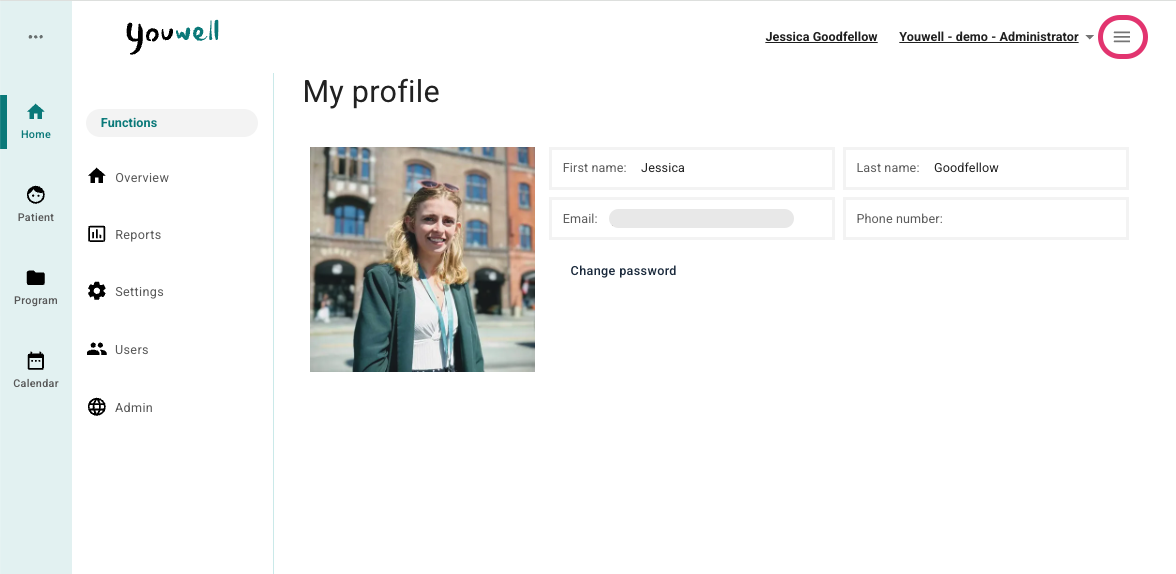
Task: Click the My profile heading
Action: (x=370, y=92)
